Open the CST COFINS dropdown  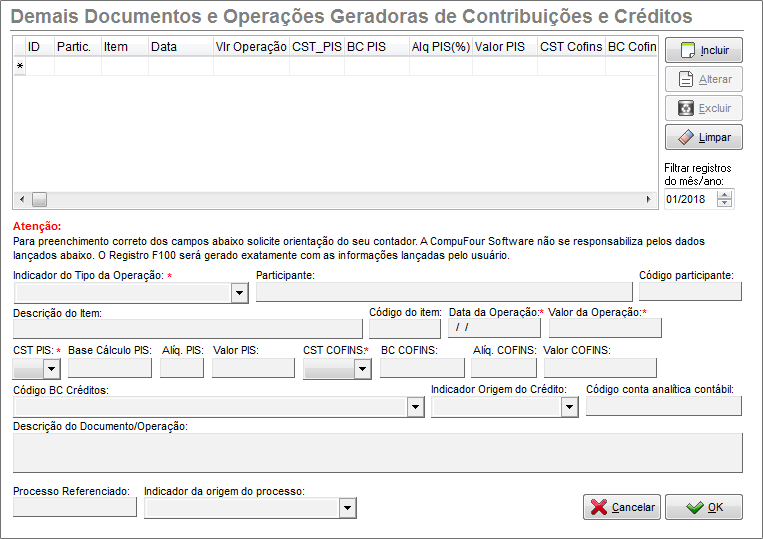pyautogui.click(x=362, y=368)
